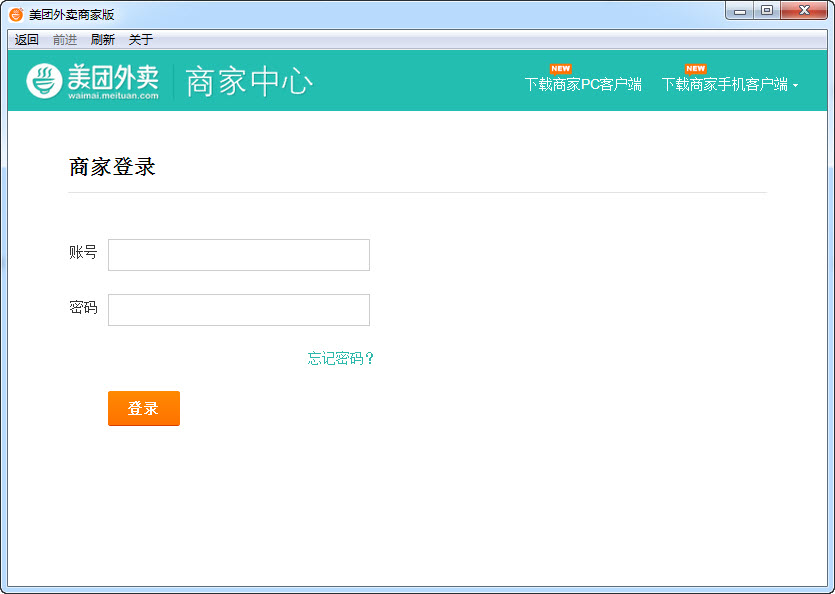This screenshot has height=594, width=835.
Task: Click the dropdown arrow next to 手机客户端
Action: [x=795, y=85]
